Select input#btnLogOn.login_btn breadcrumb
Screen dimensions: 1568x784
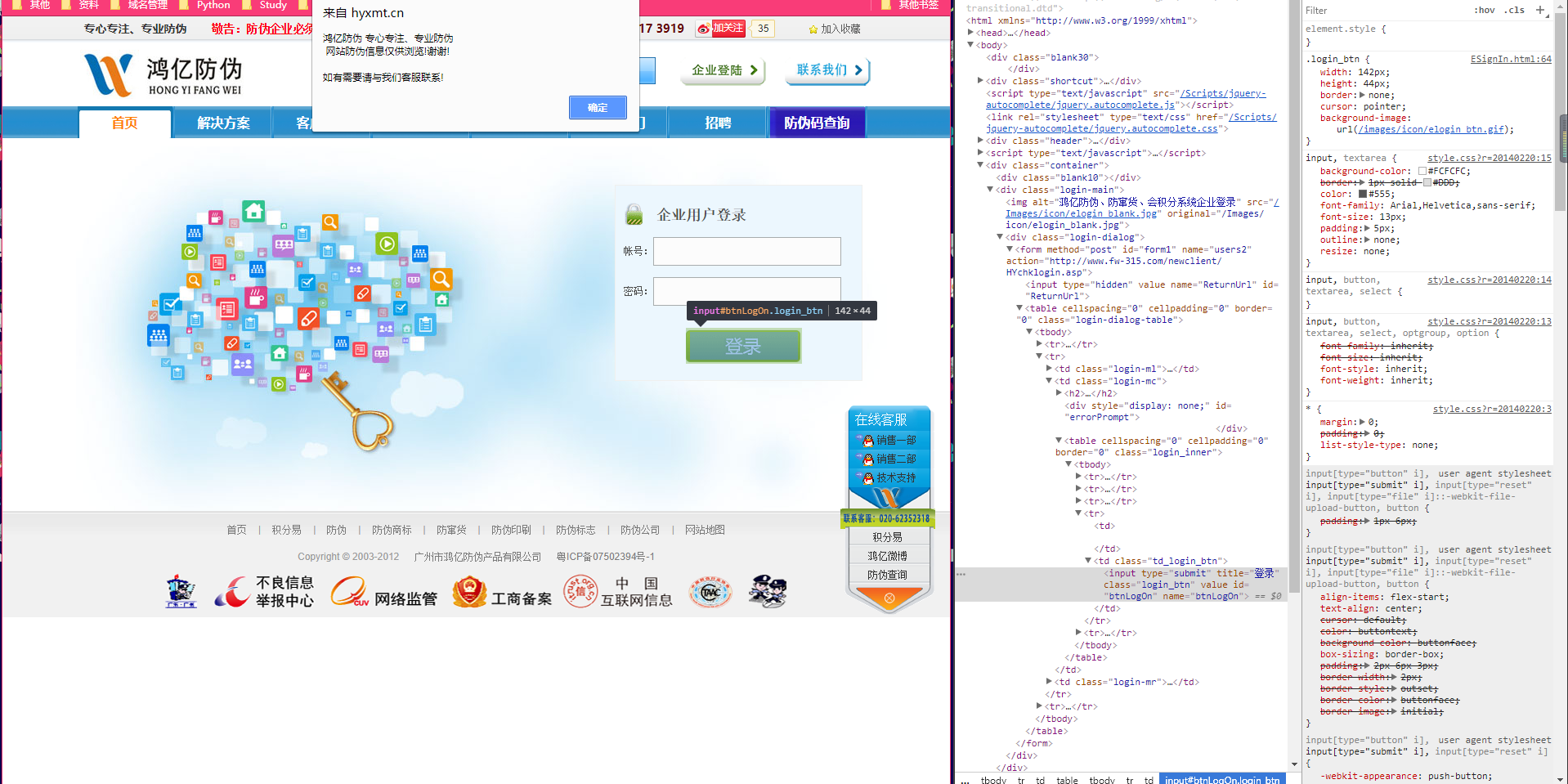1222,780
